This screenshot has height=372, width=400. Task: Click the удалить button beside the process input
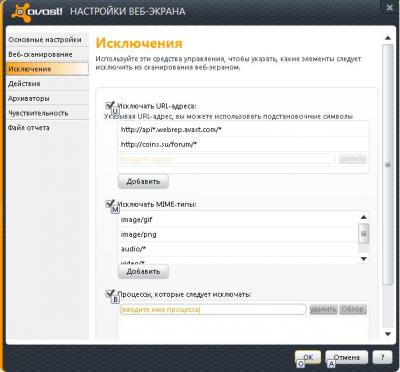[323, 309]
